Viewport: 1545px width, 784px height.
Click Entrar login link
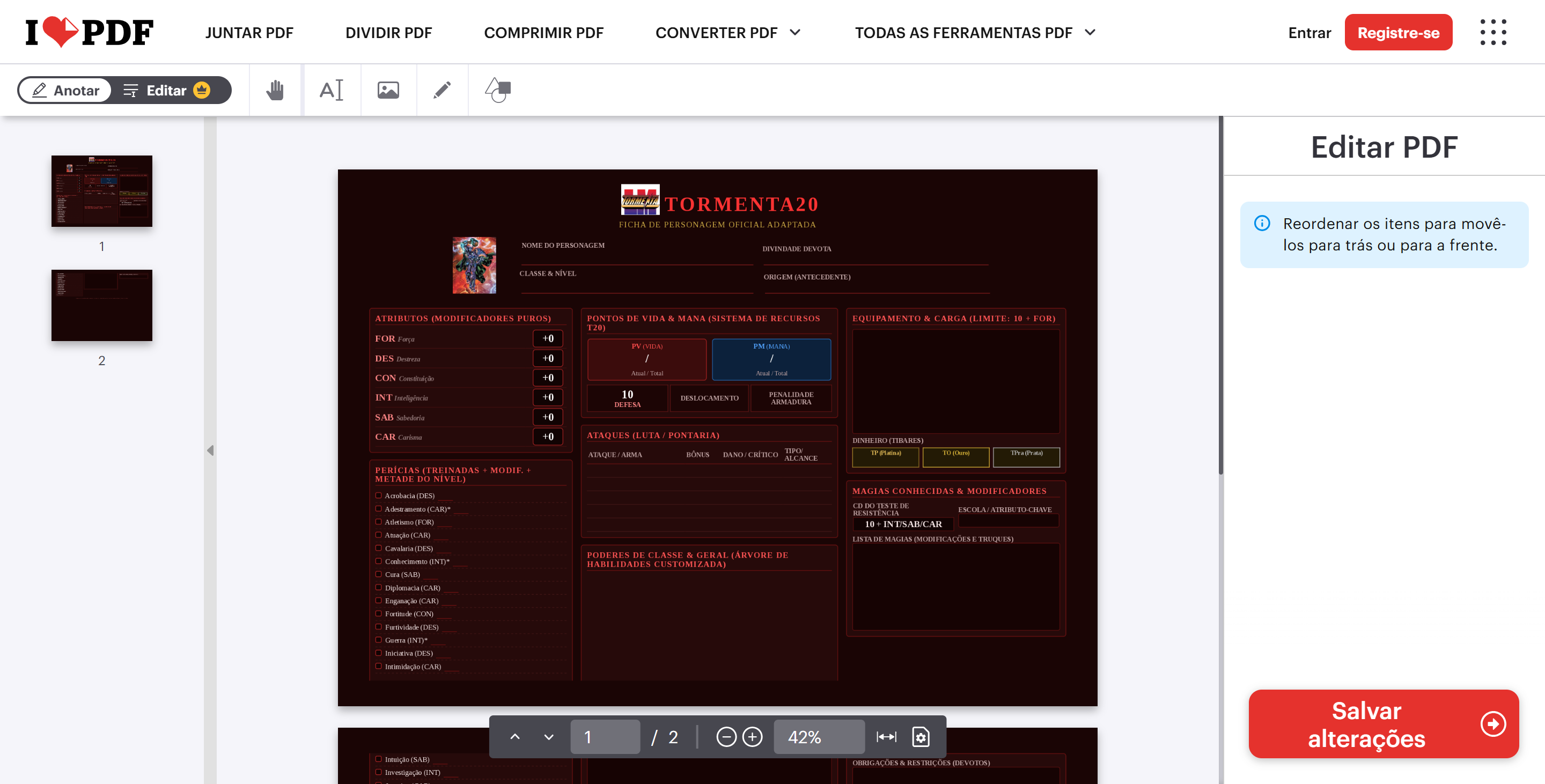1309,32
